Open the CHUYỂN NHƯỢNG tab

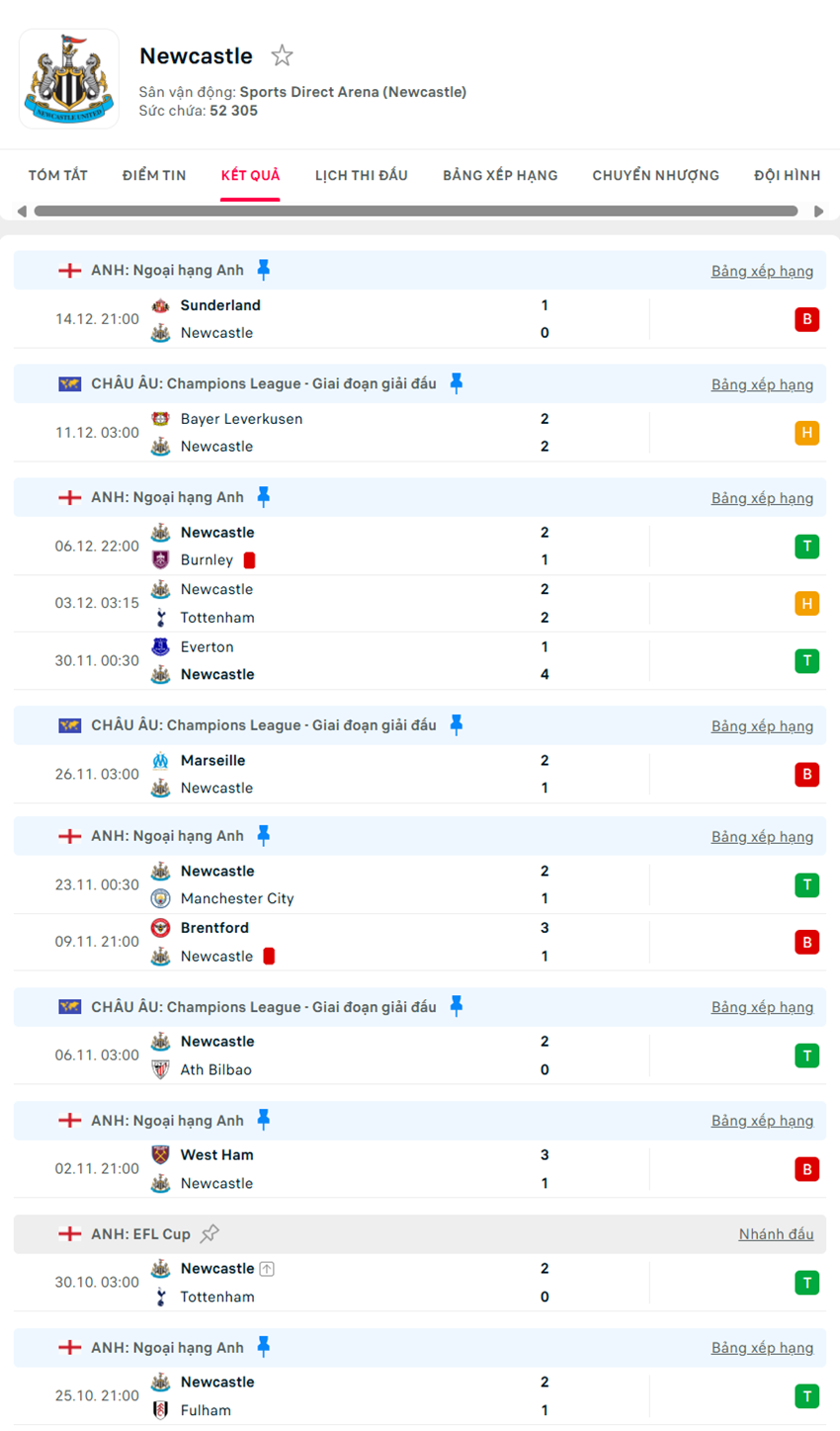coord(655,175)
